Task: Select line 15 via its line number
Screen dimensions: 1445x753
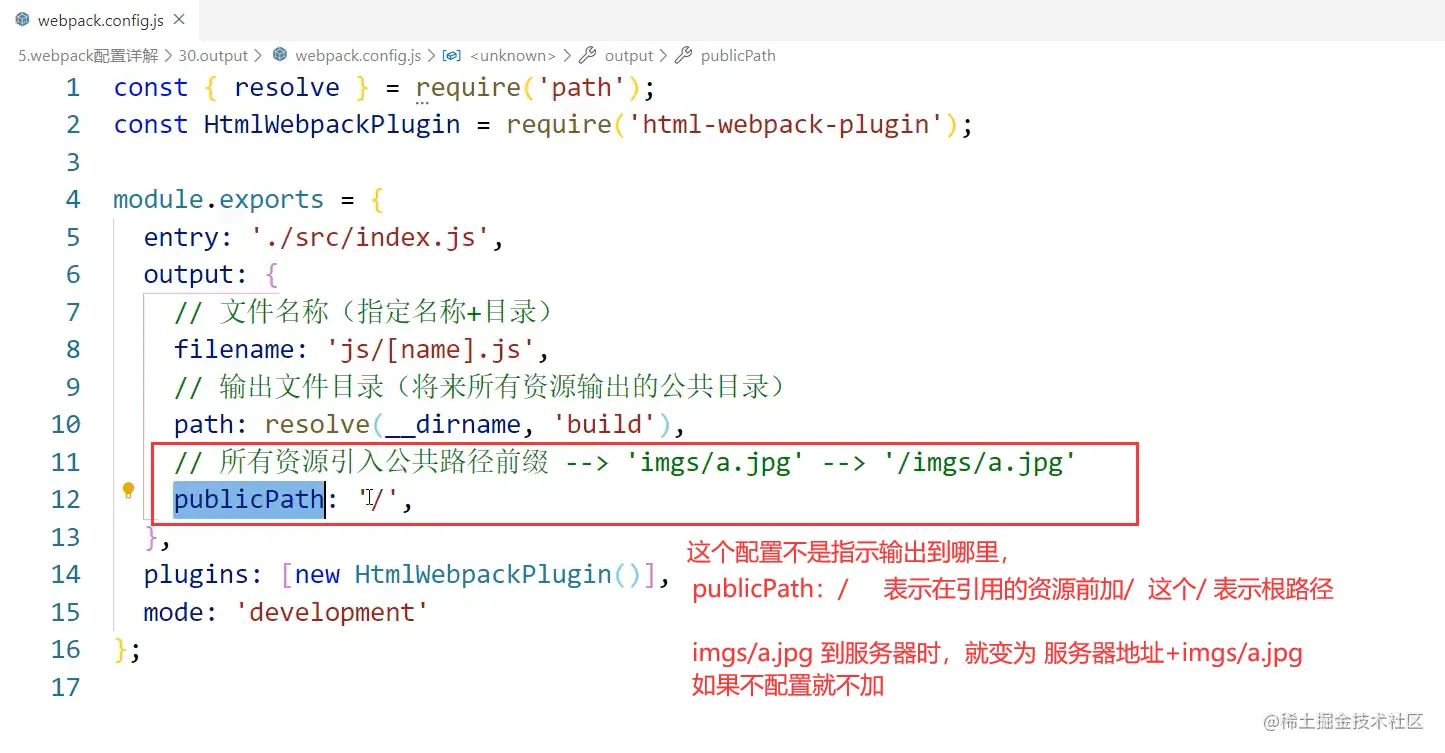Action: point(66,613)
